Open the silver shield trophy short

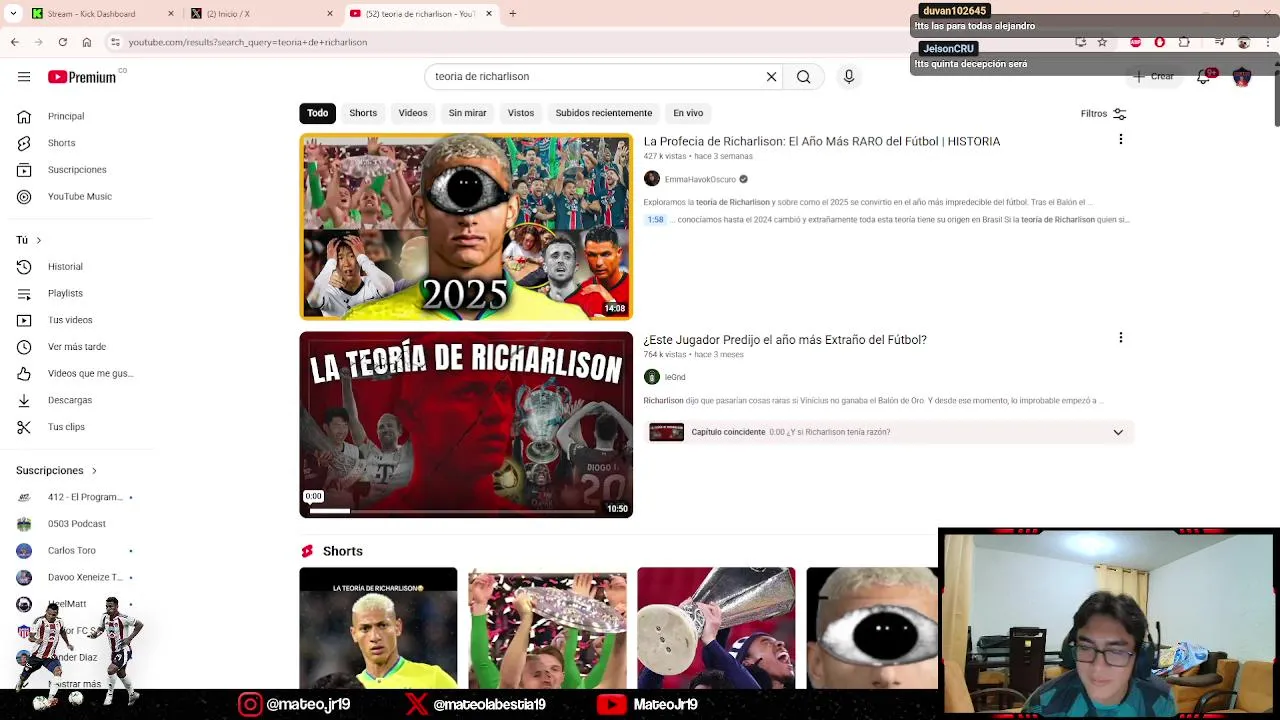tap(547, 628)
